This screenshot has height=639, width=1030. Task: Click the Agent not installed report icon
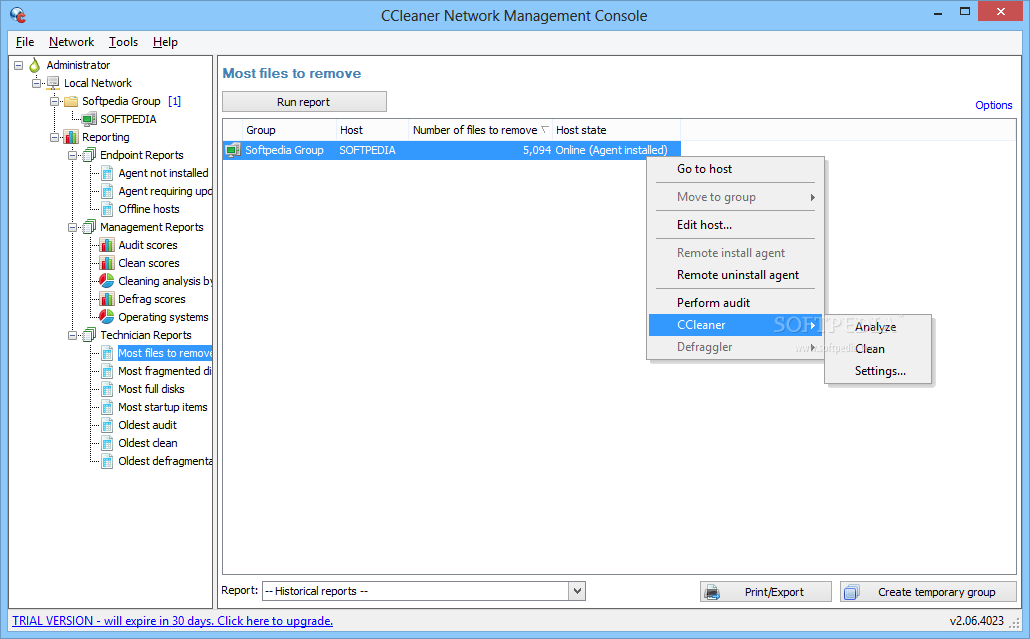pyautogui.click(x=107, y=173)
